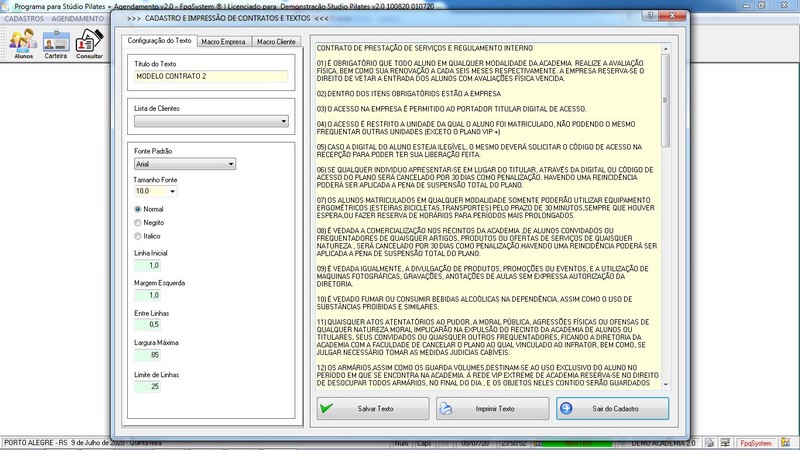
Task: Switch to Configuração do Texto tab
Action: click(x=159, y=41)
